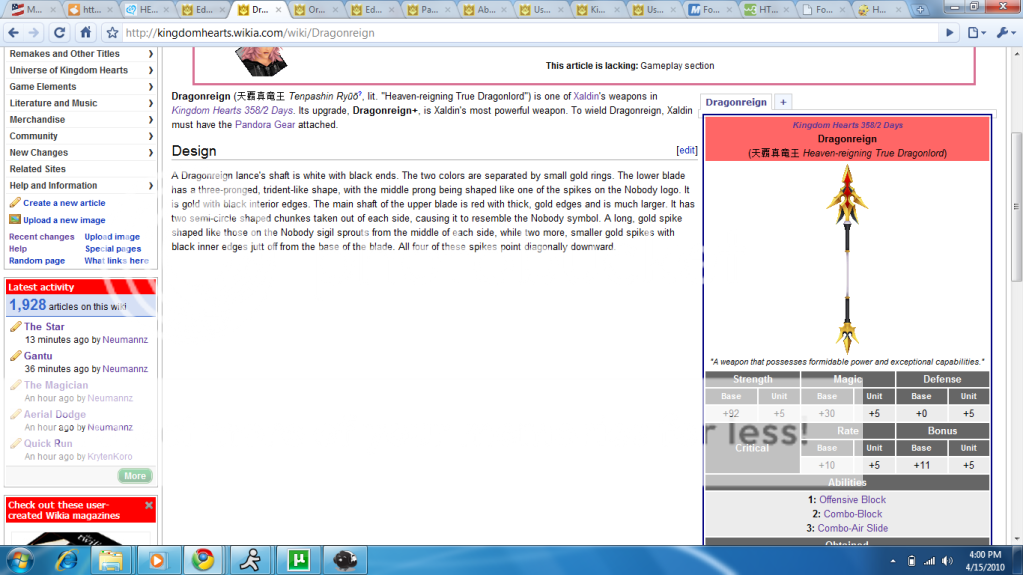Expand the Community sidebar menu
1023x575 pixels.
150,136
